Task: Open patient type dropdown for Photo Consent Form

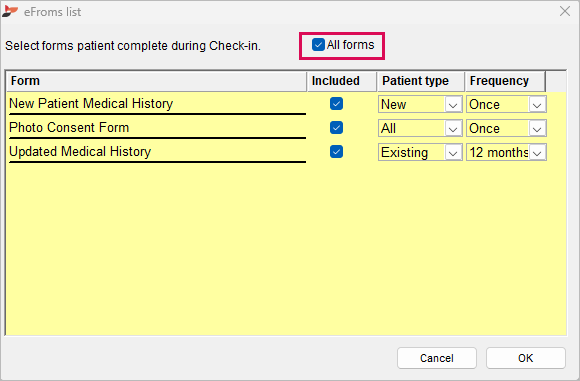Action: [x=420, y=128]
